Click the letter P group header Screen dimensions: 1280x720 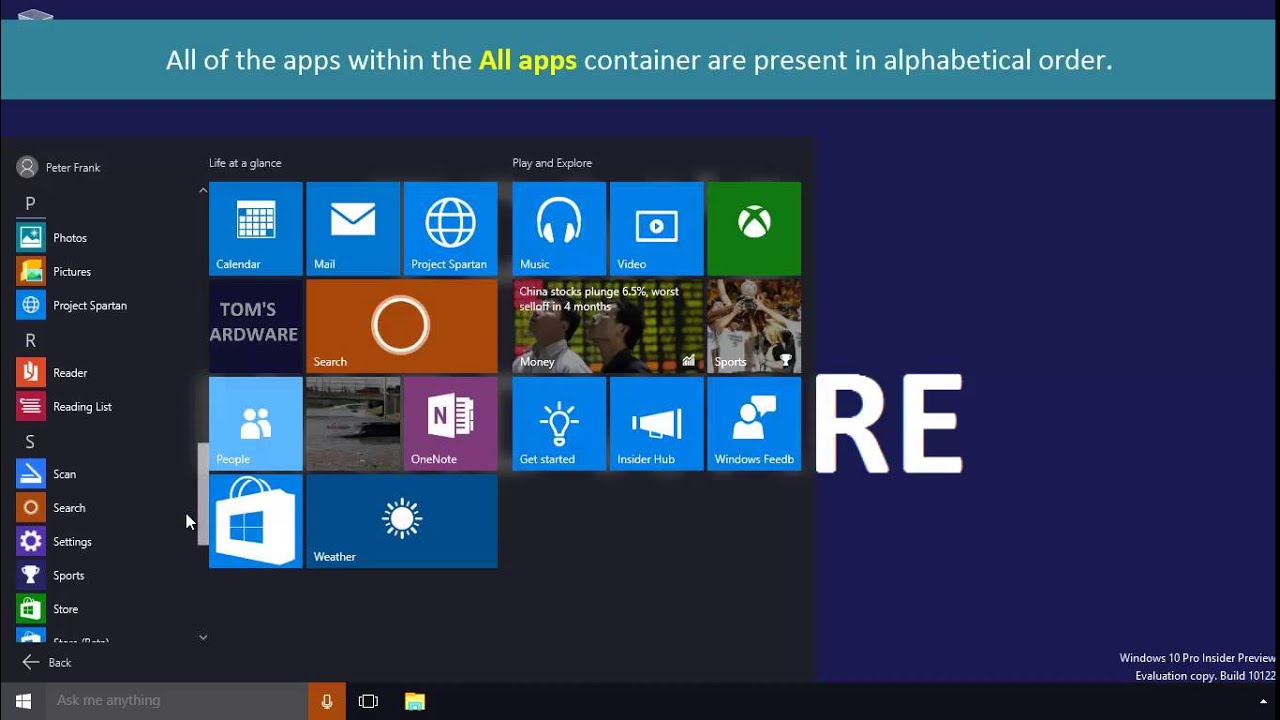[30, 204]
